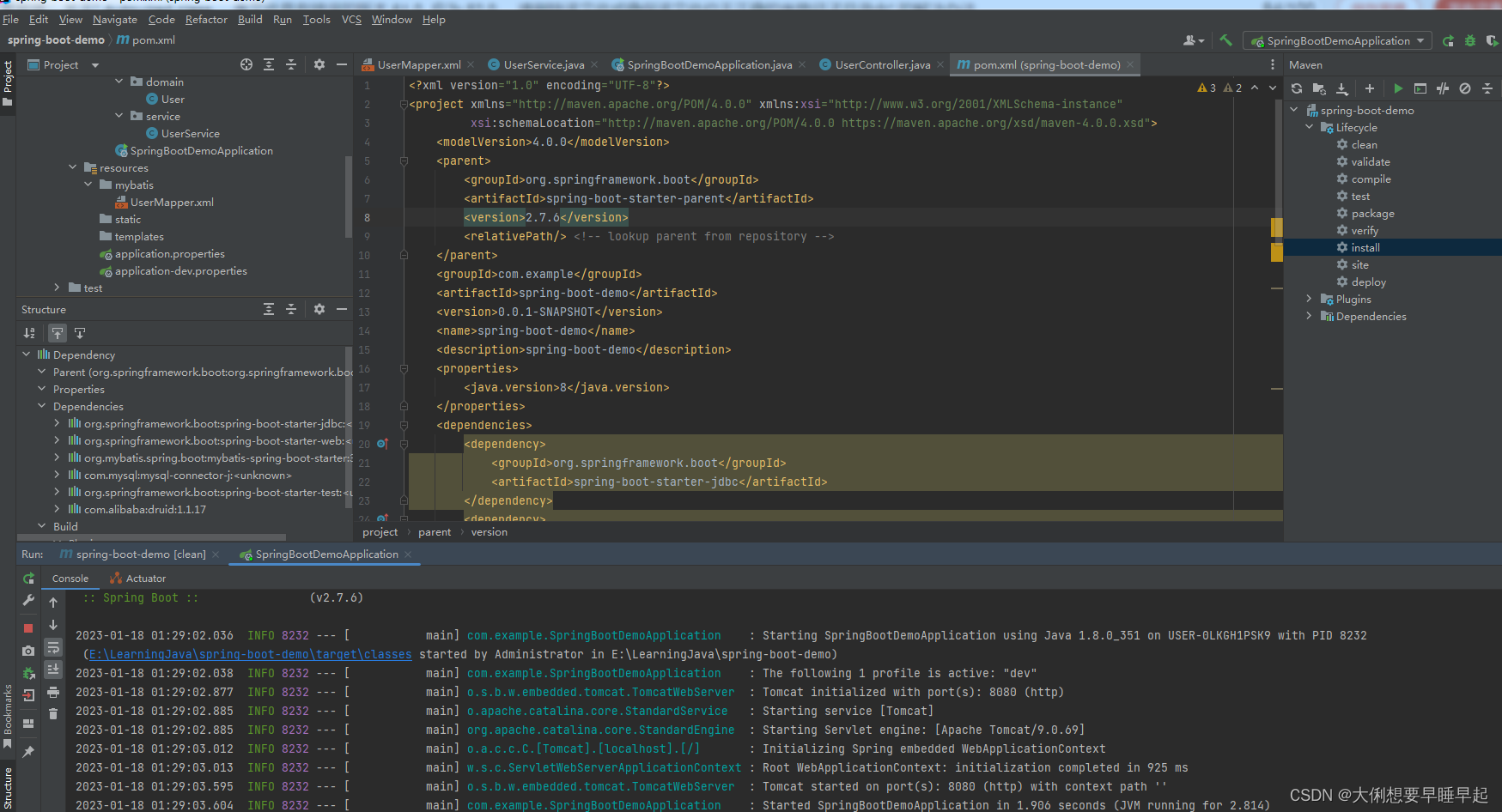Toggle Sort Alphabetically in Structure panel

[x=30, y=333]
